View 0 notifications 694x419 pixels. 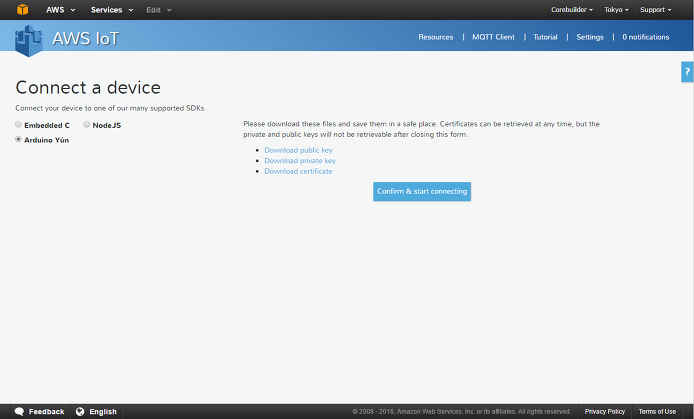coord(645,37)
